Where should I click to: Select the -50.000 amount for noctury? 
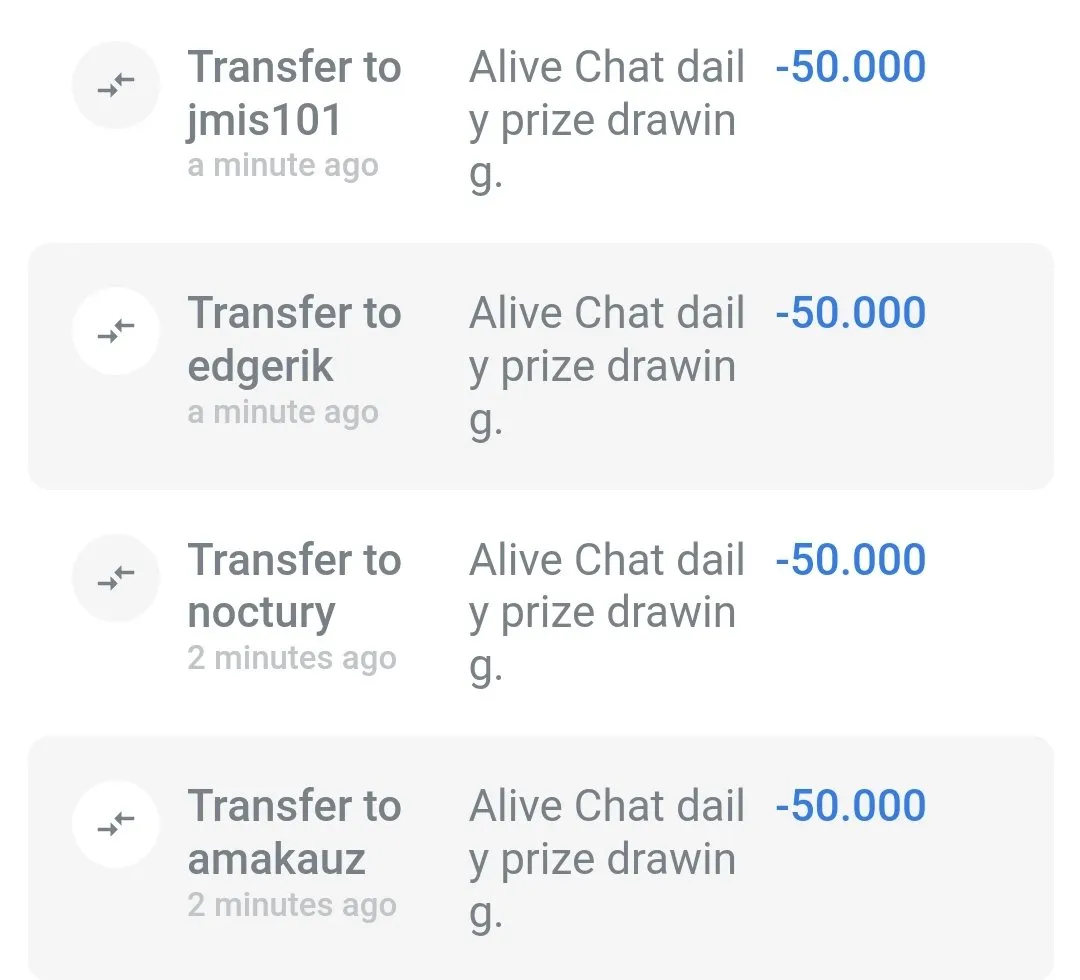click(x=850, y=560)
